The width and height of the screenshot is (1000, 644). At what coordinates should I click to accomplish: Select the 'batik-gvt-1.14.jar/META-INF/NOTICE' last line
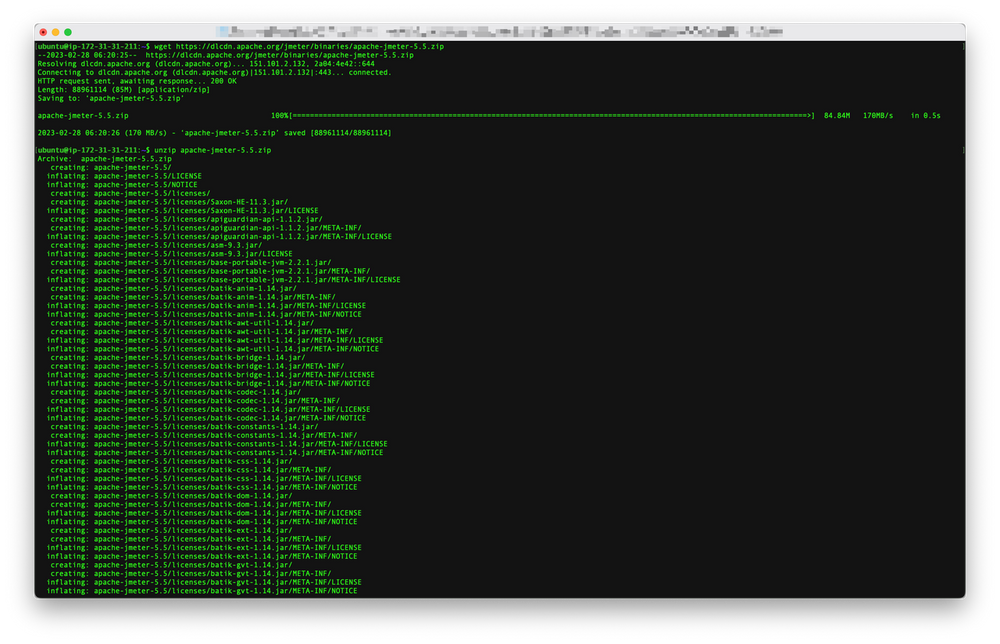tap(202, 591)
